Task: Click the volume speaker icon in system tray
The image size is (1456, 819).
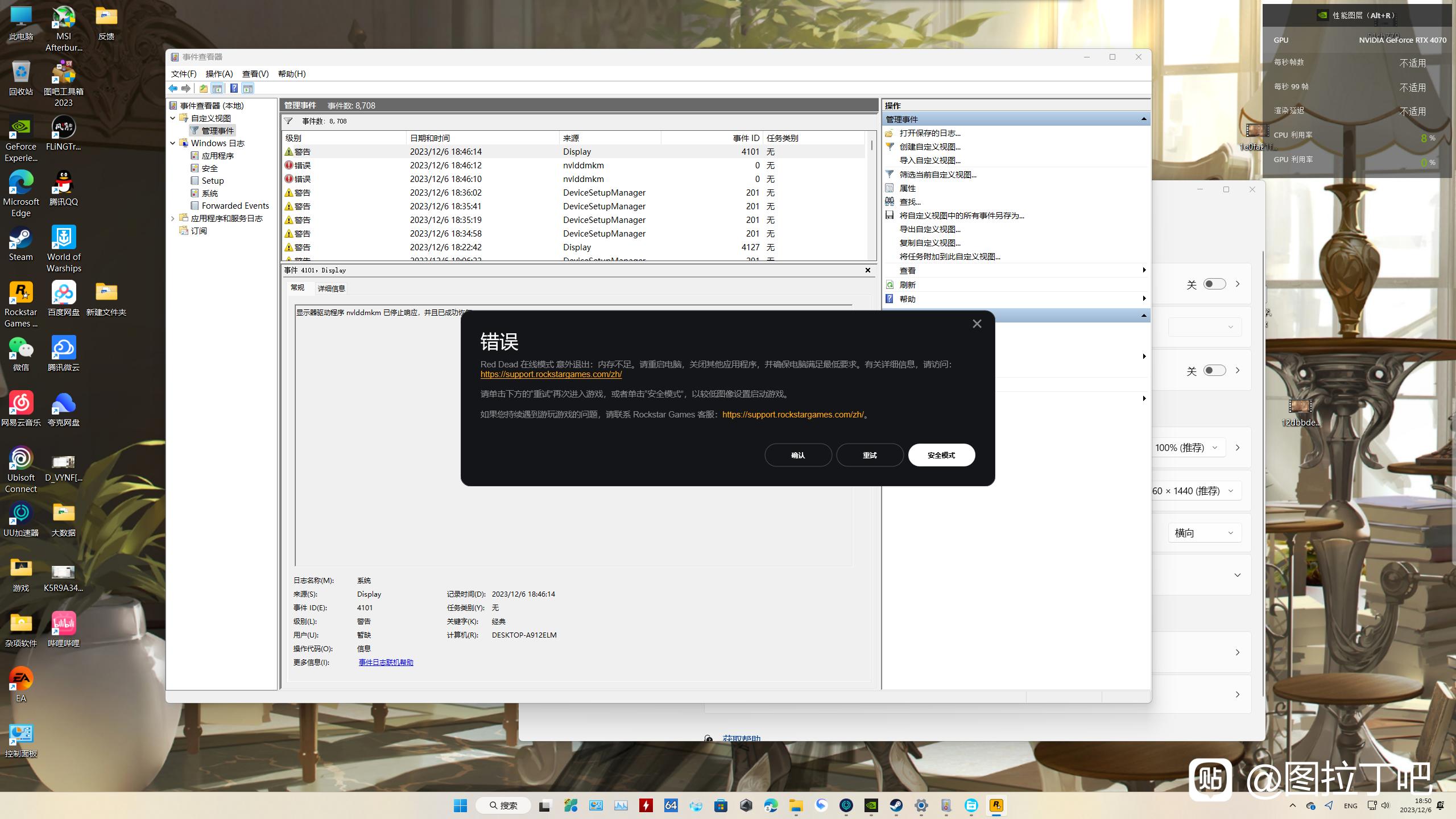Action: pos(1385,805)
